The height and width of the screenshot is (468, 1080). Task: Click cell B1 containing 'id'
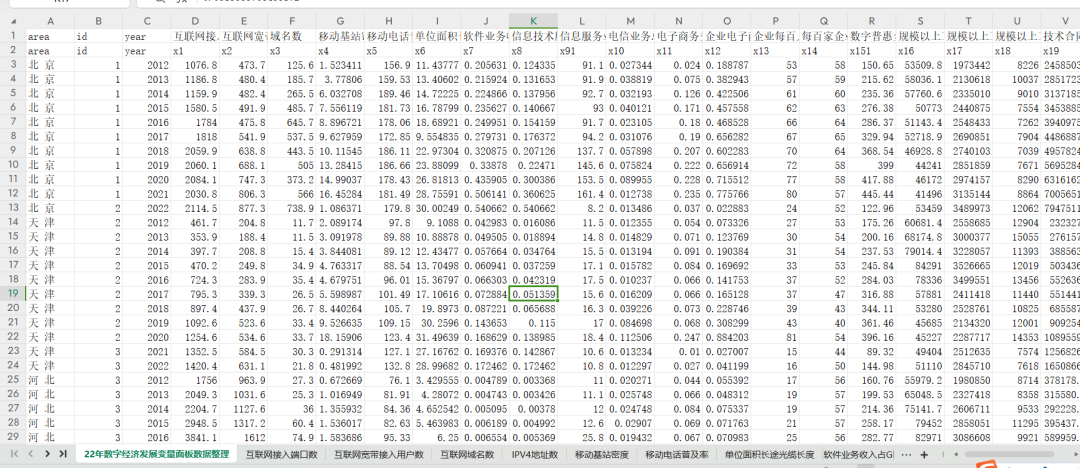click(x=98, y=34)
